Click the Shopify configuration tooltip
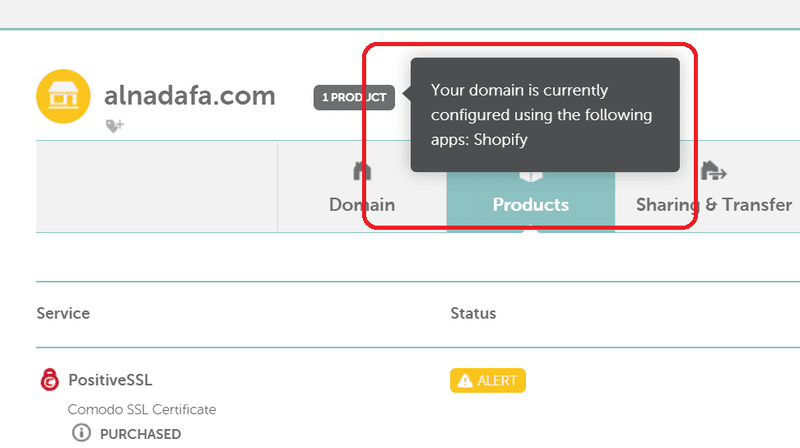 [x=544, y=115]
